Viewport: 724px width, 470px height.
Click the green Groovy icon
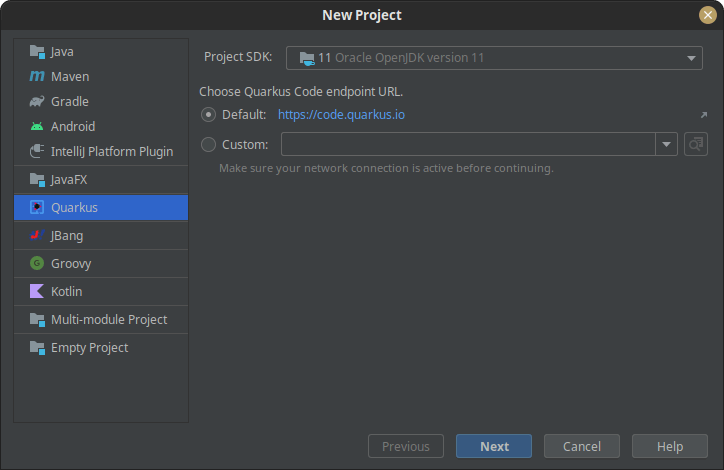[x=37, y=263]
